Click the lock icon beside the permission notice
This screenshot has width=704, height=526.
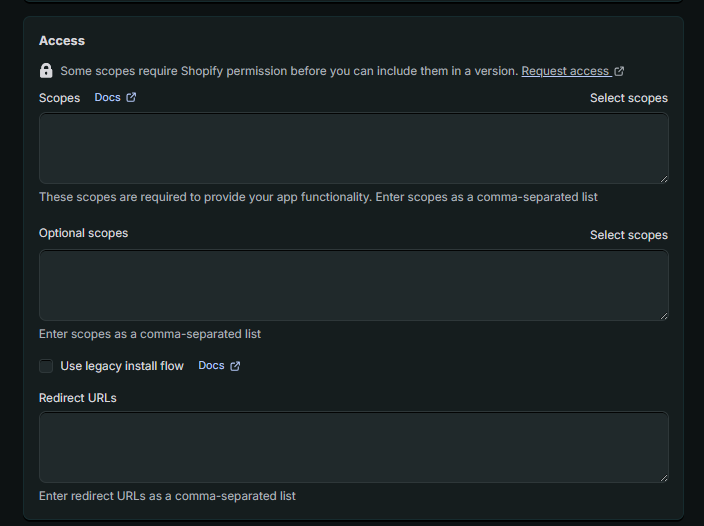[x=46, y=71]
